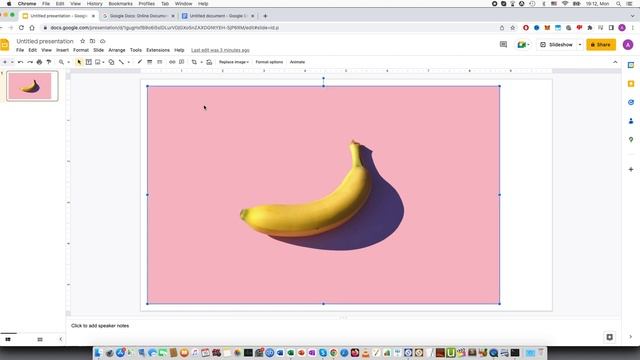Click the Move to folder icon

point(93,41)
